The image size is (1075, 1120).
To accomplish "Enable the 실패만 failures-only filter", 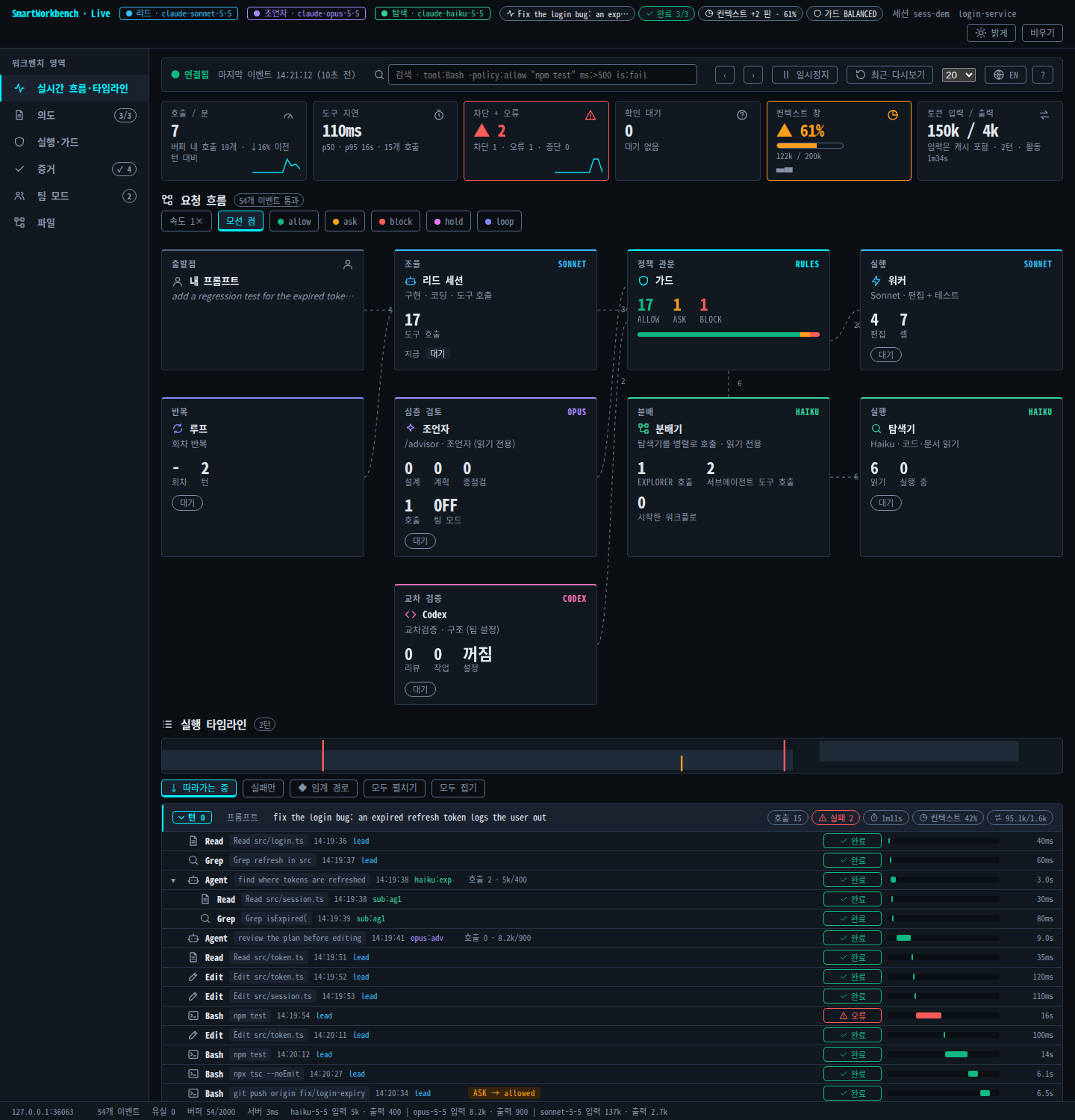I will [x=263, y=788].
